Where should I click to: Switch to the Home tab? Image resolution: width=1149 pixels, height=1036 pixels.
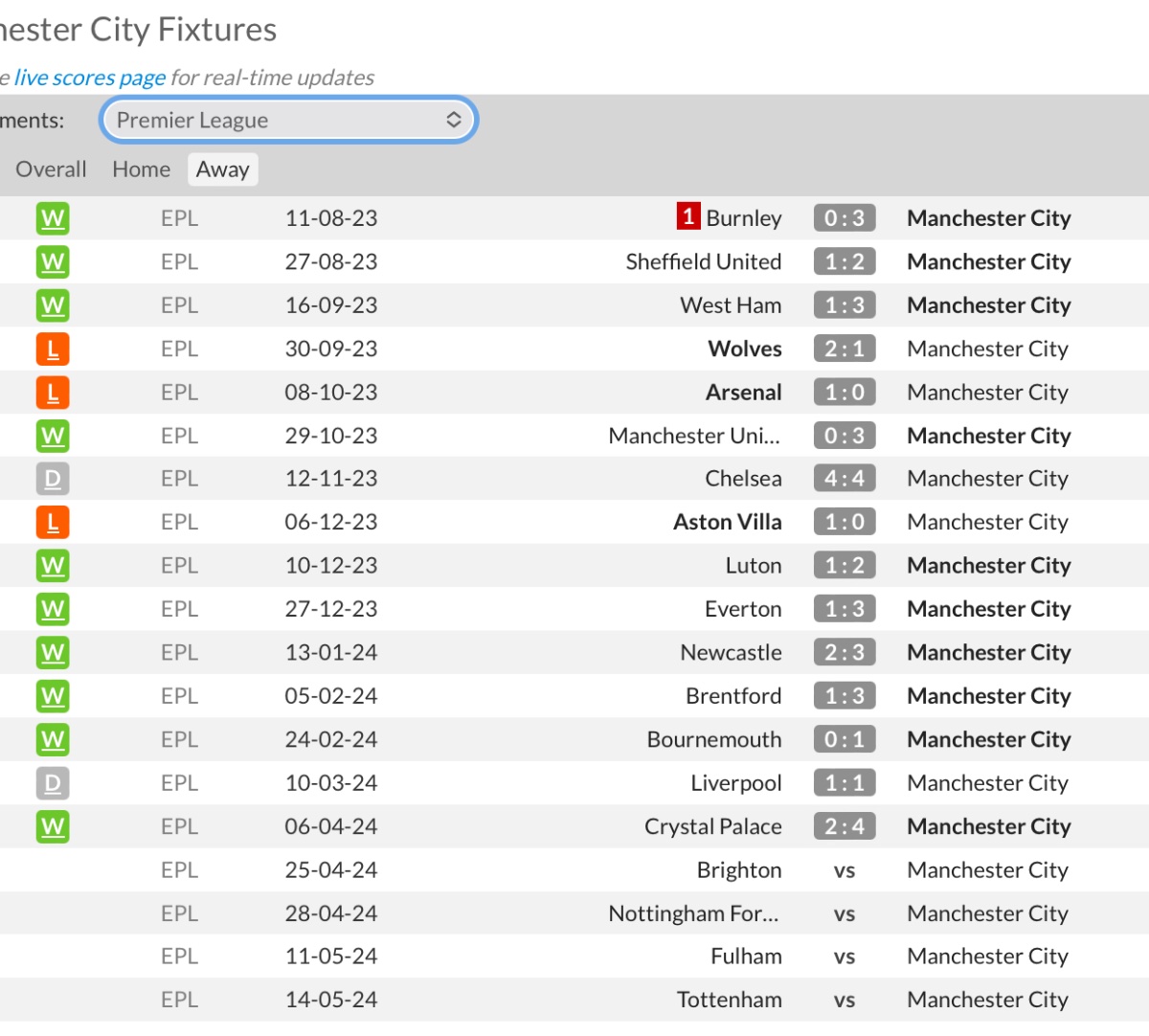point(141,169)
